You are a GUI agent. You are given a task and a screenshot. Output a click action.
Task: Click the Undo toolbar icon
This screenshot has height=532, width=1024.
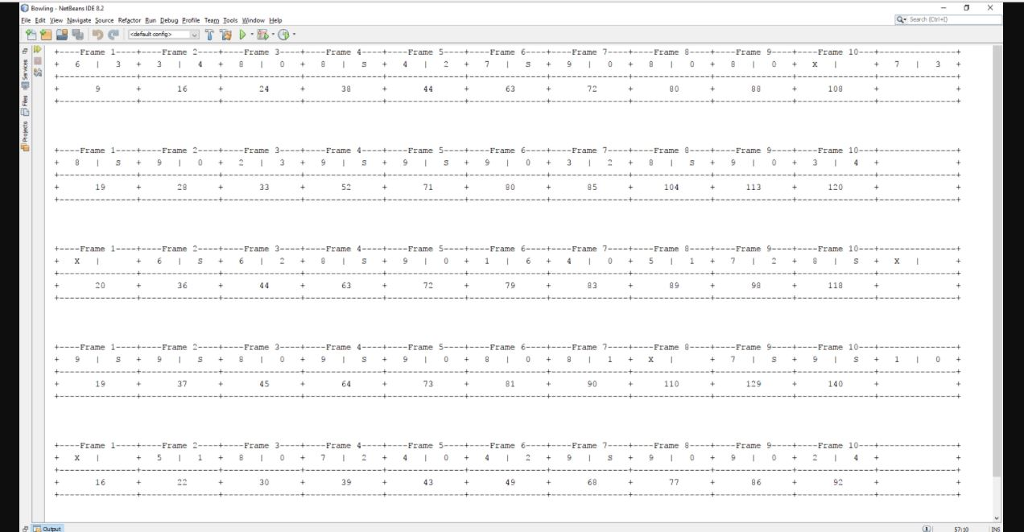(x=98, y=35)
